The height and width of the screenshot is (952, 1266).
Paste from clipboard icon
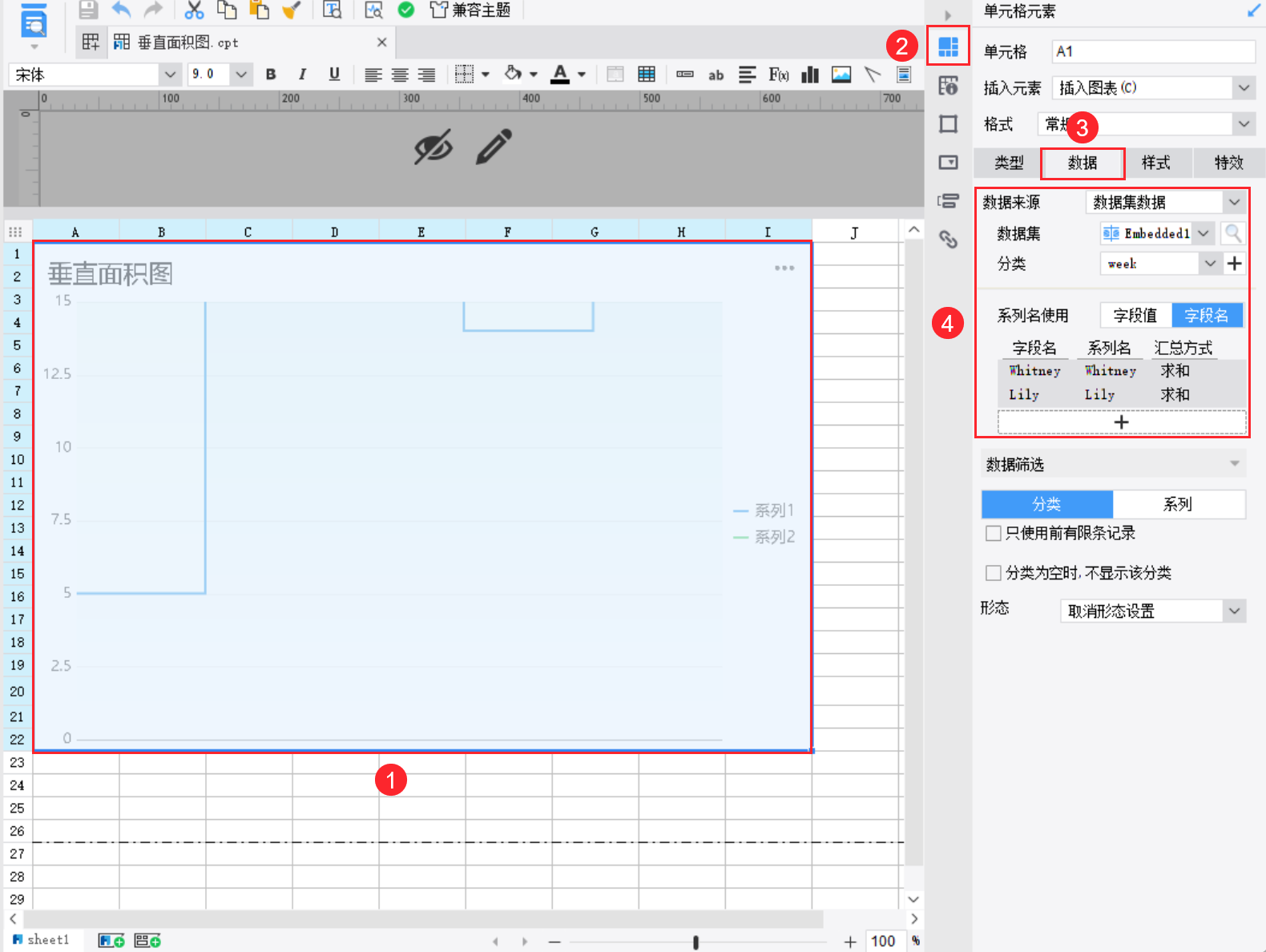259,10
